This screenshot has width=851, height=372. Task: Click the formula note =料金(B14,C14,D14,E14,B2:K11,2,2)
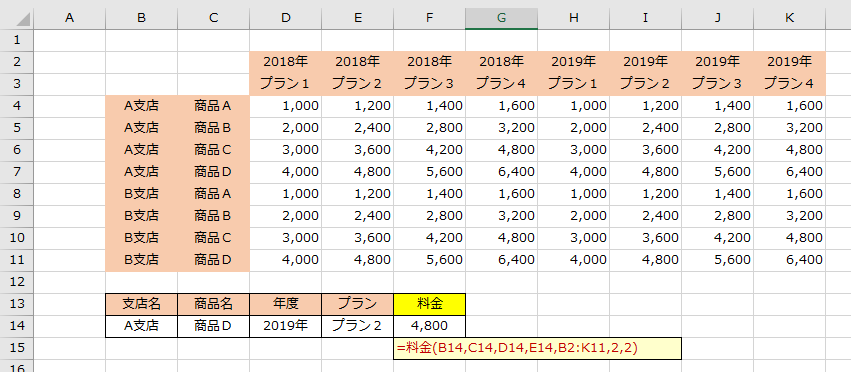(537, 348)
